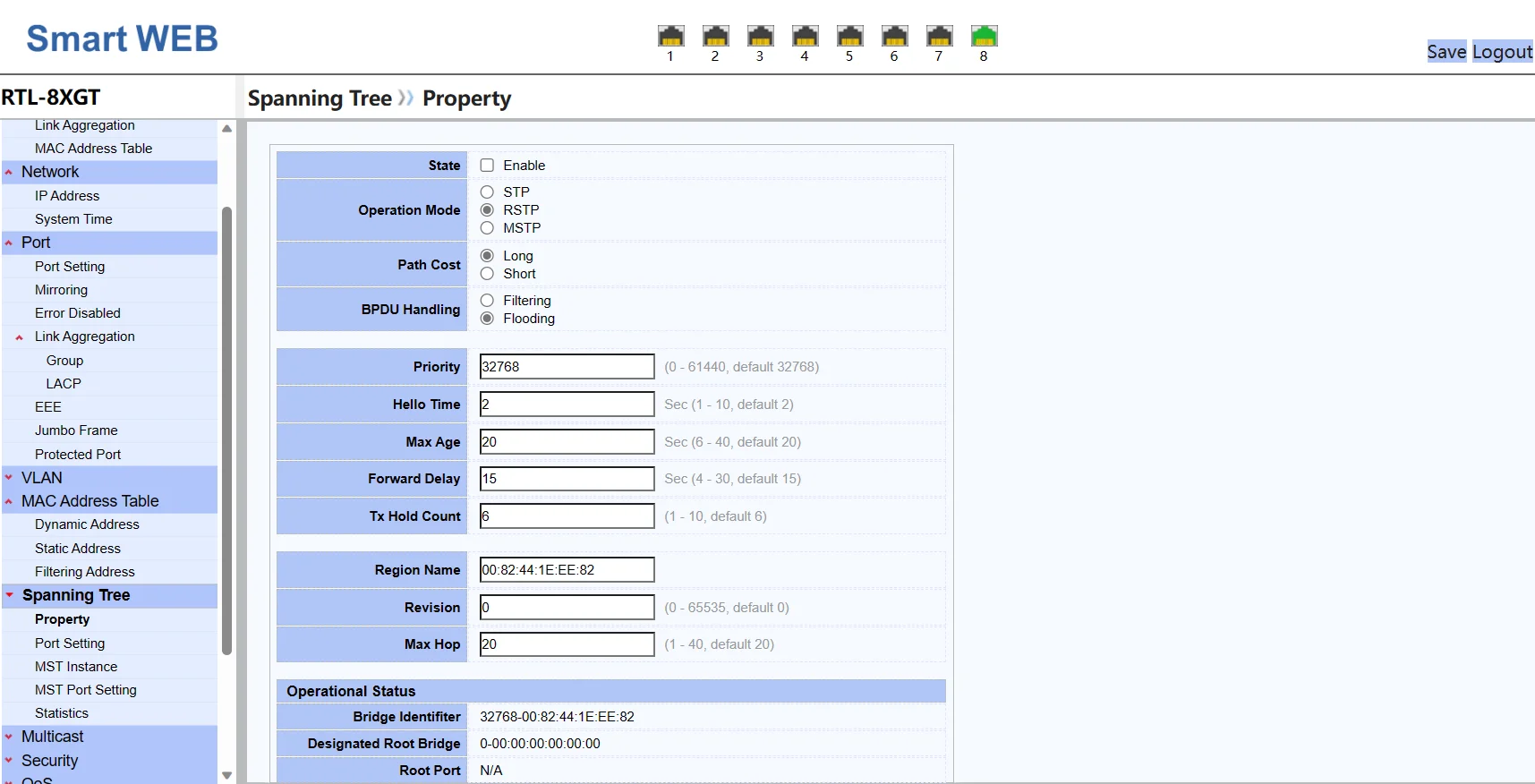Click the port 4 status icon
The height and width of the screenshot is (784, 1535).
coord(805,36)
